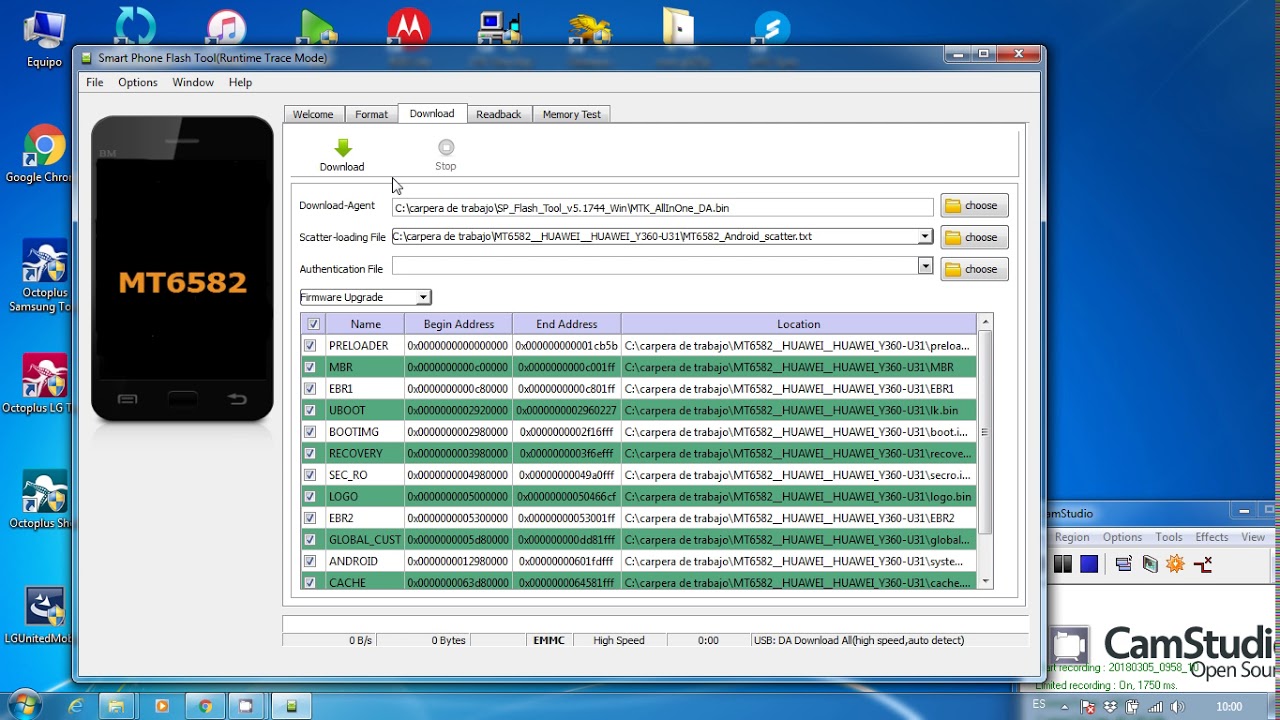Click Scatter-loading File choose button
This screenshot has height=720, width=1280.
click(974, 238)
